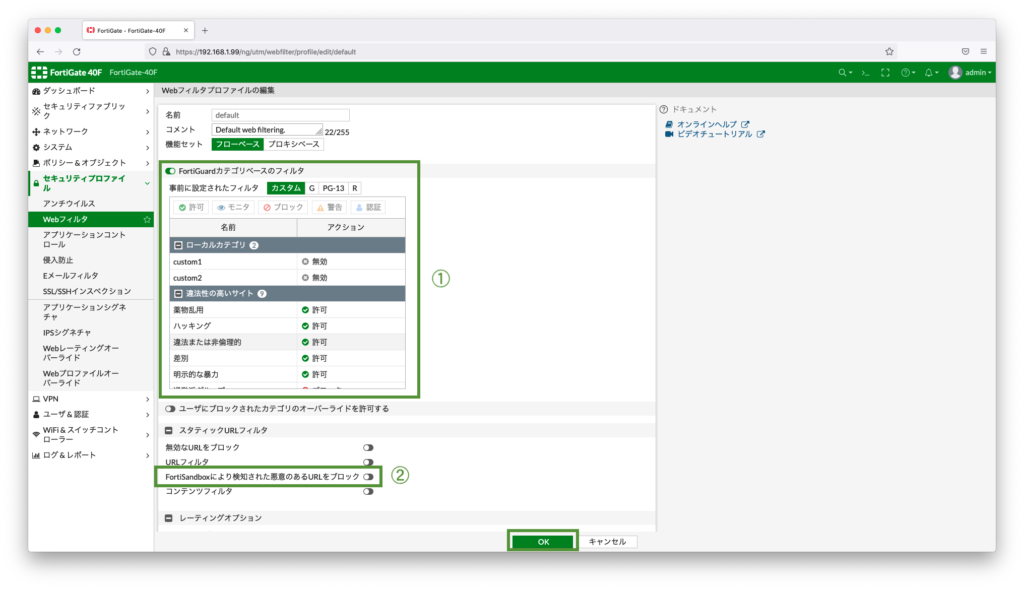Viewport: 1024px width, 589px height.
Task: Open the admin user menu
Action: (970, 72)
